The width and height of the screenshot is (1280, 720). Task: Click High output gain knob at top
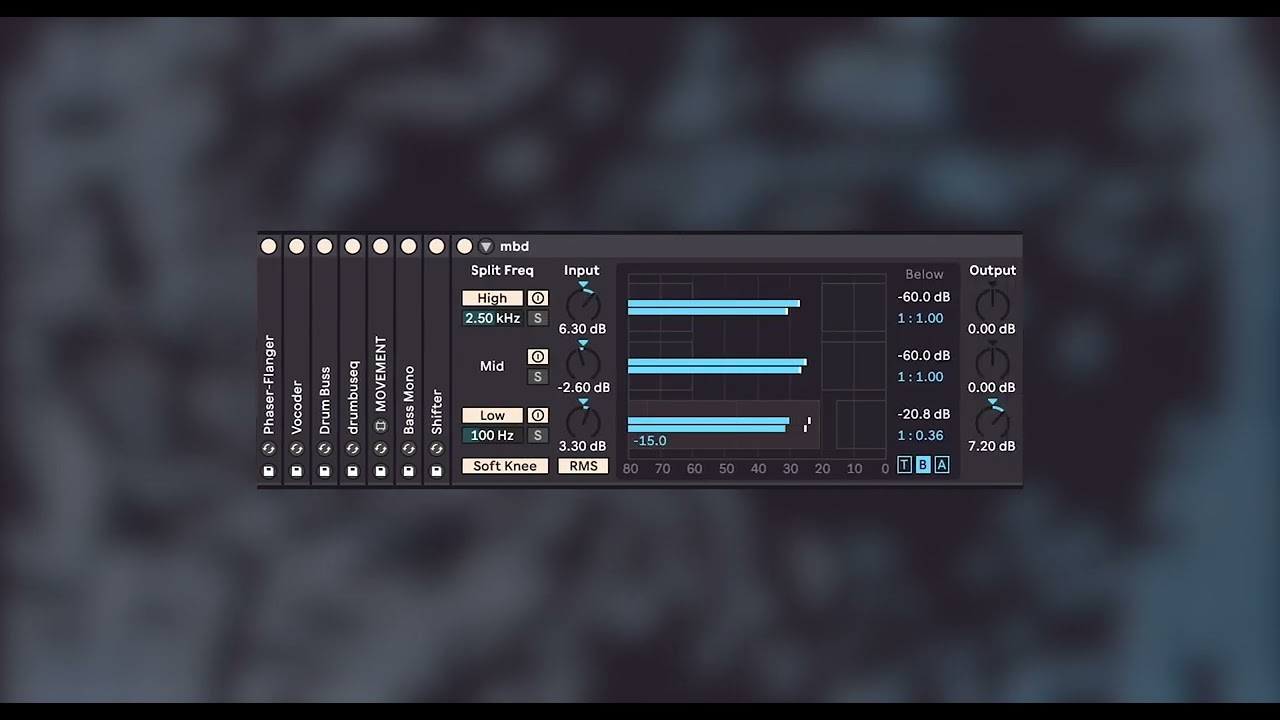point(992,305)
